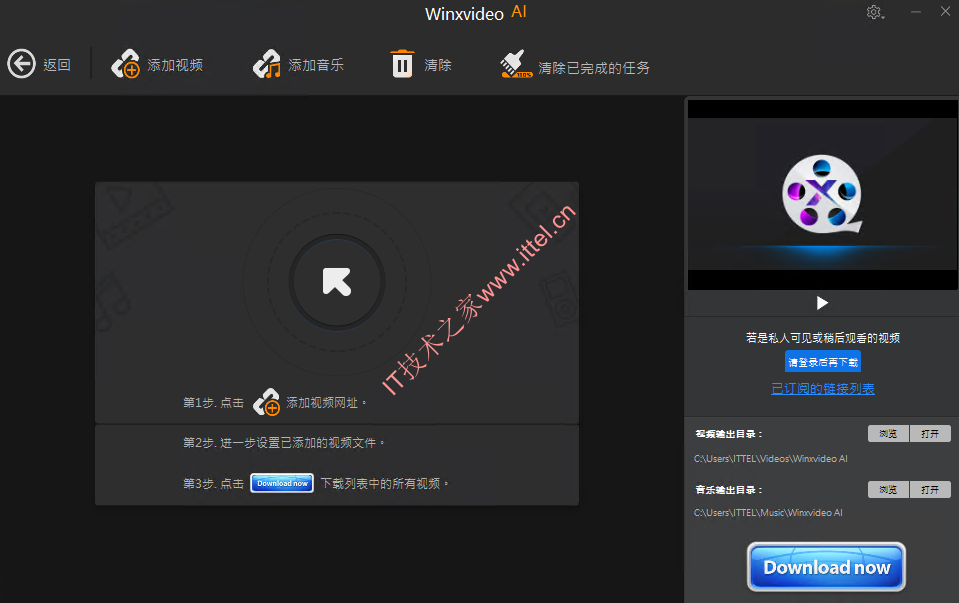Click the 清除 label text
Viewport: 959px width, 603px height.
438,65
